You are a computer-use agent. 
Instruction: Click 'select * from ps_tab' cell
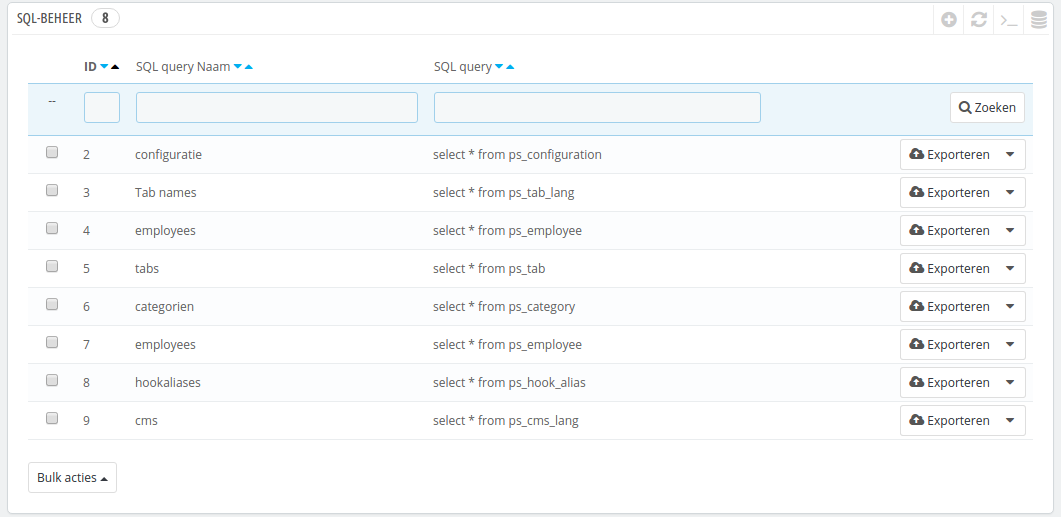tap(489, 268)
